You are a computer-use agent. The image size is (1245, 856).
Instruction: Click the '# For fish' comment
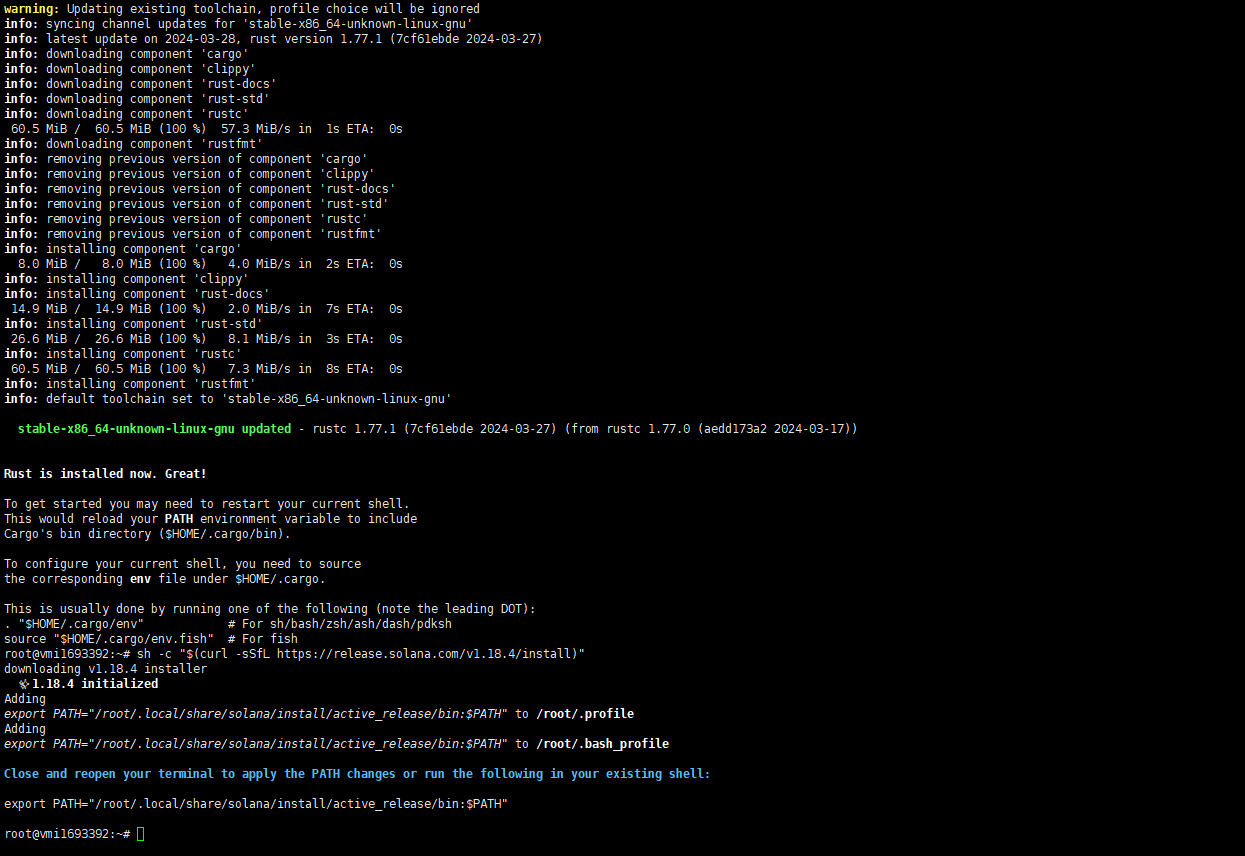pos(263,639)
